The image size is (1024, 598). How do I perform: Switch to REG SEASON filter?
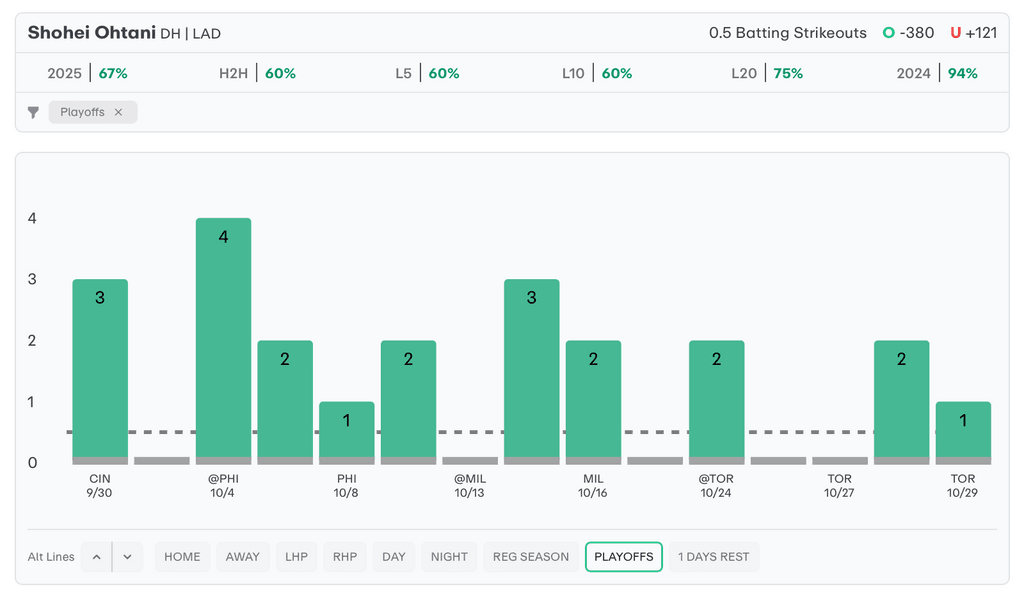click(531, 557)
